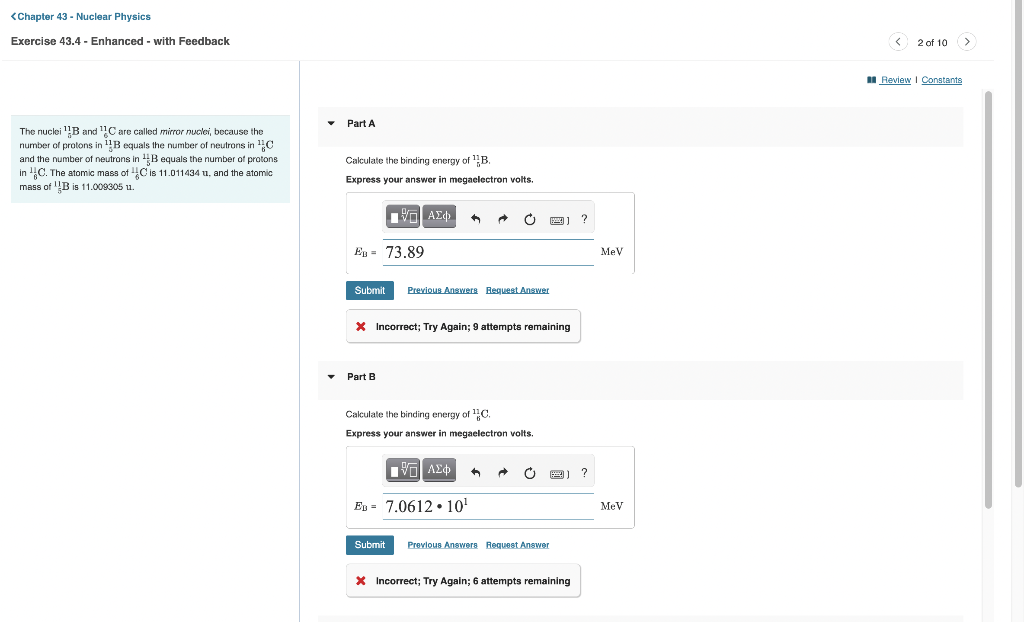This screenshot has width=1024, height=622.
Task: Open Greek symbols button in Part B
Action: point(439,470)
